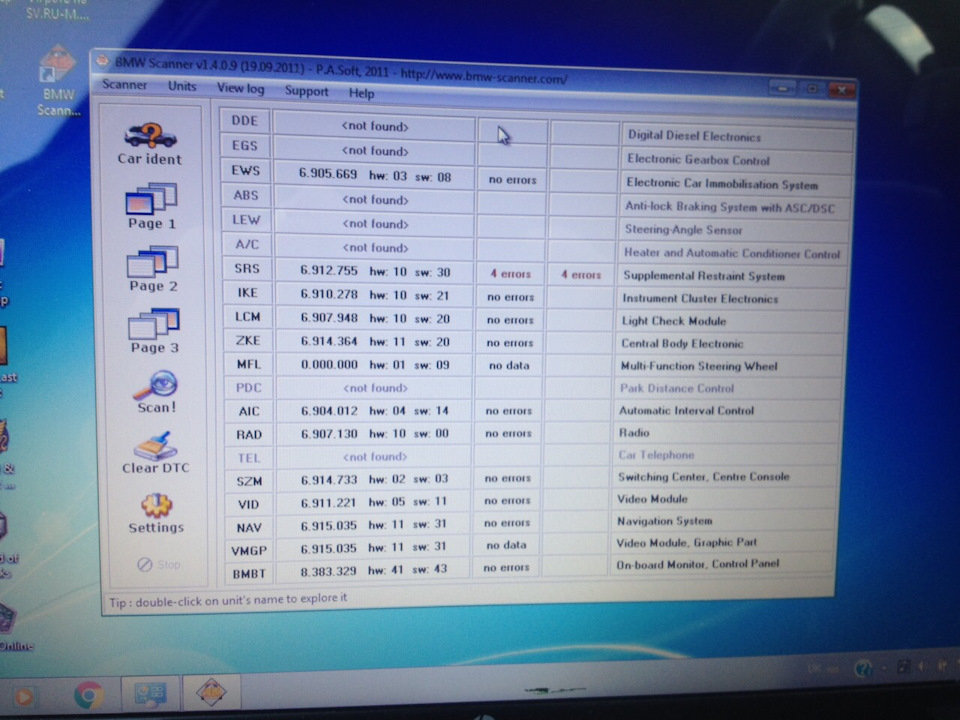
Task: Open the Support menu
Action: (x=306, y=91)
